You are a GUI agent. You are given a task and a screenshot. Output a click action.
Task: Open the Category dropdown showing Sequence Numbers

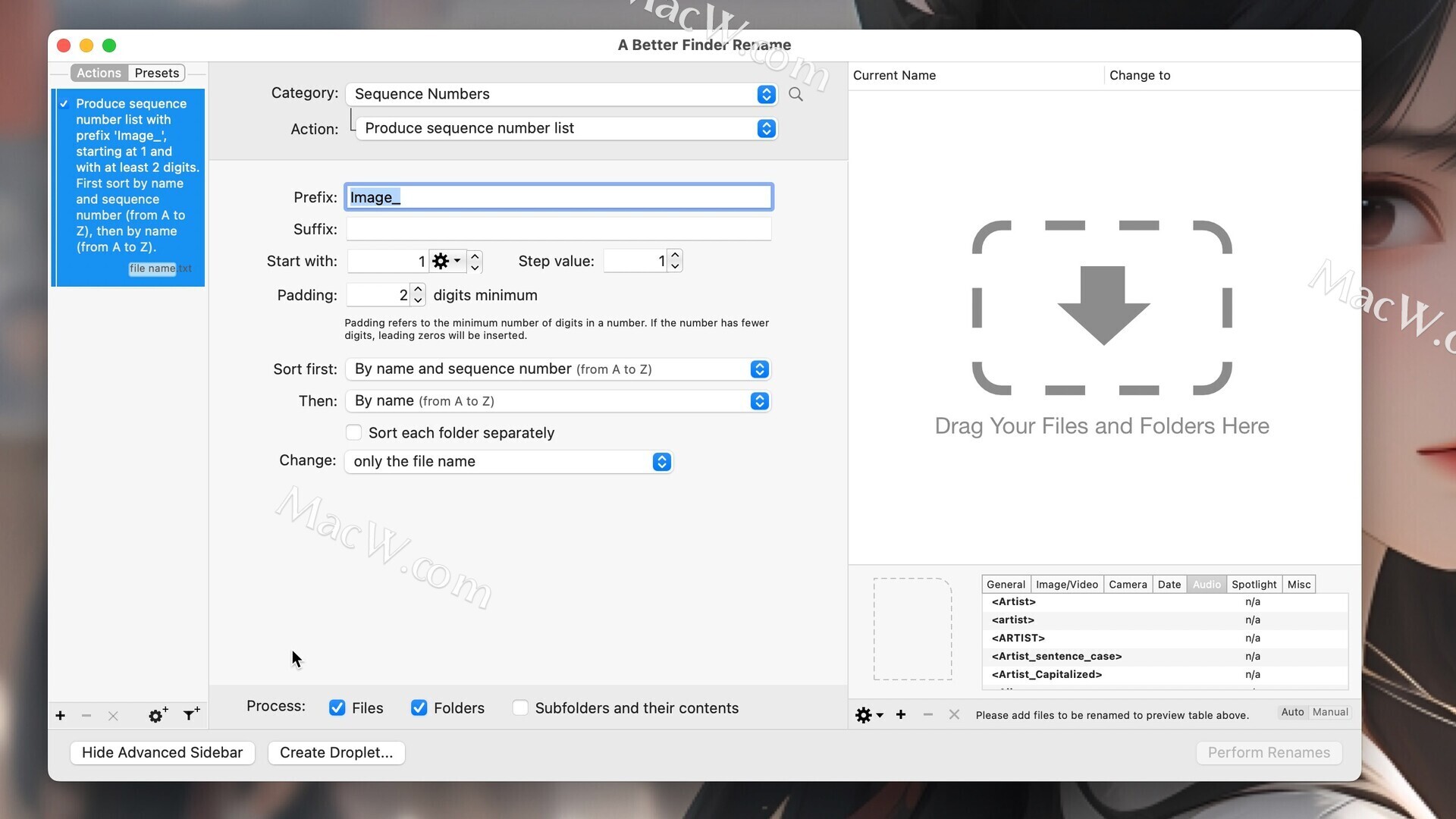click(561, 94)
